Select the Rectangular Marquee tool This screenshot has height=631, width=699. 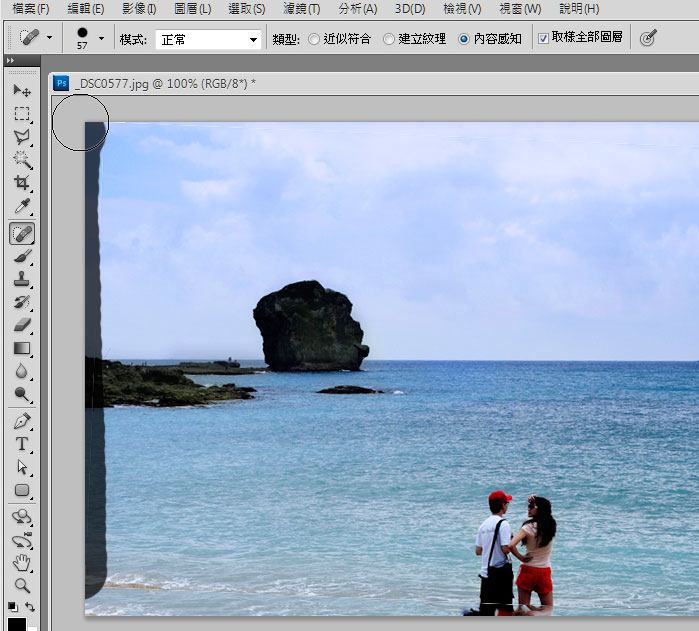(x=21, y=114)
